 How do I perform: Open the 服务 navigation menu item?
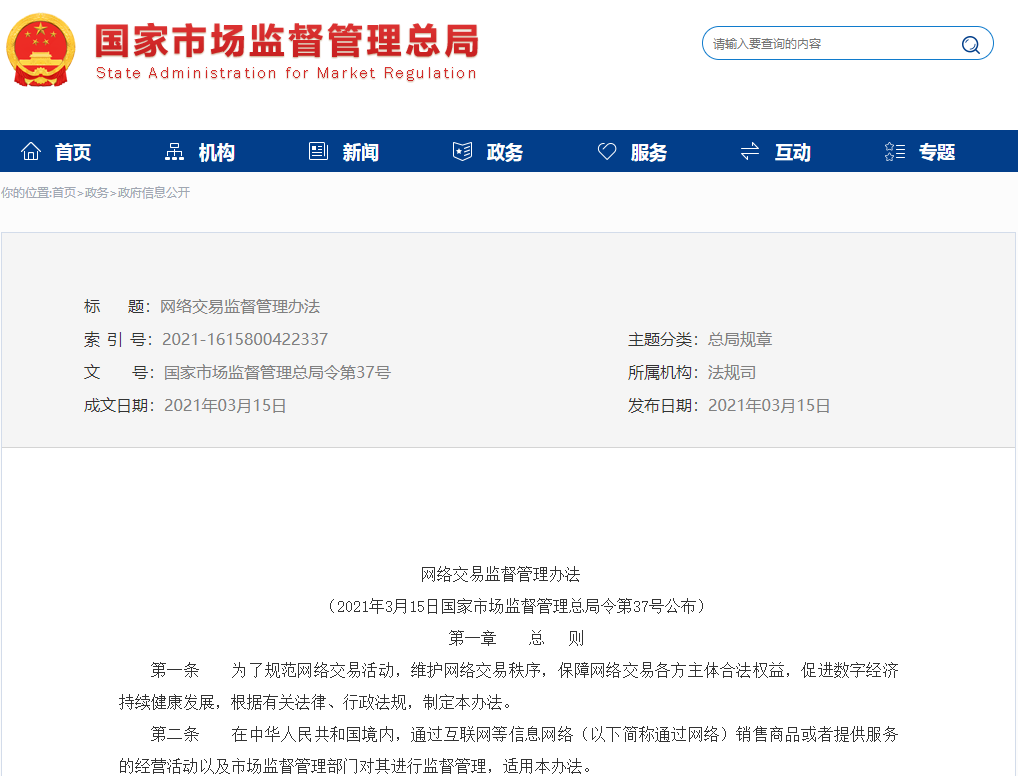coord(649,153)
